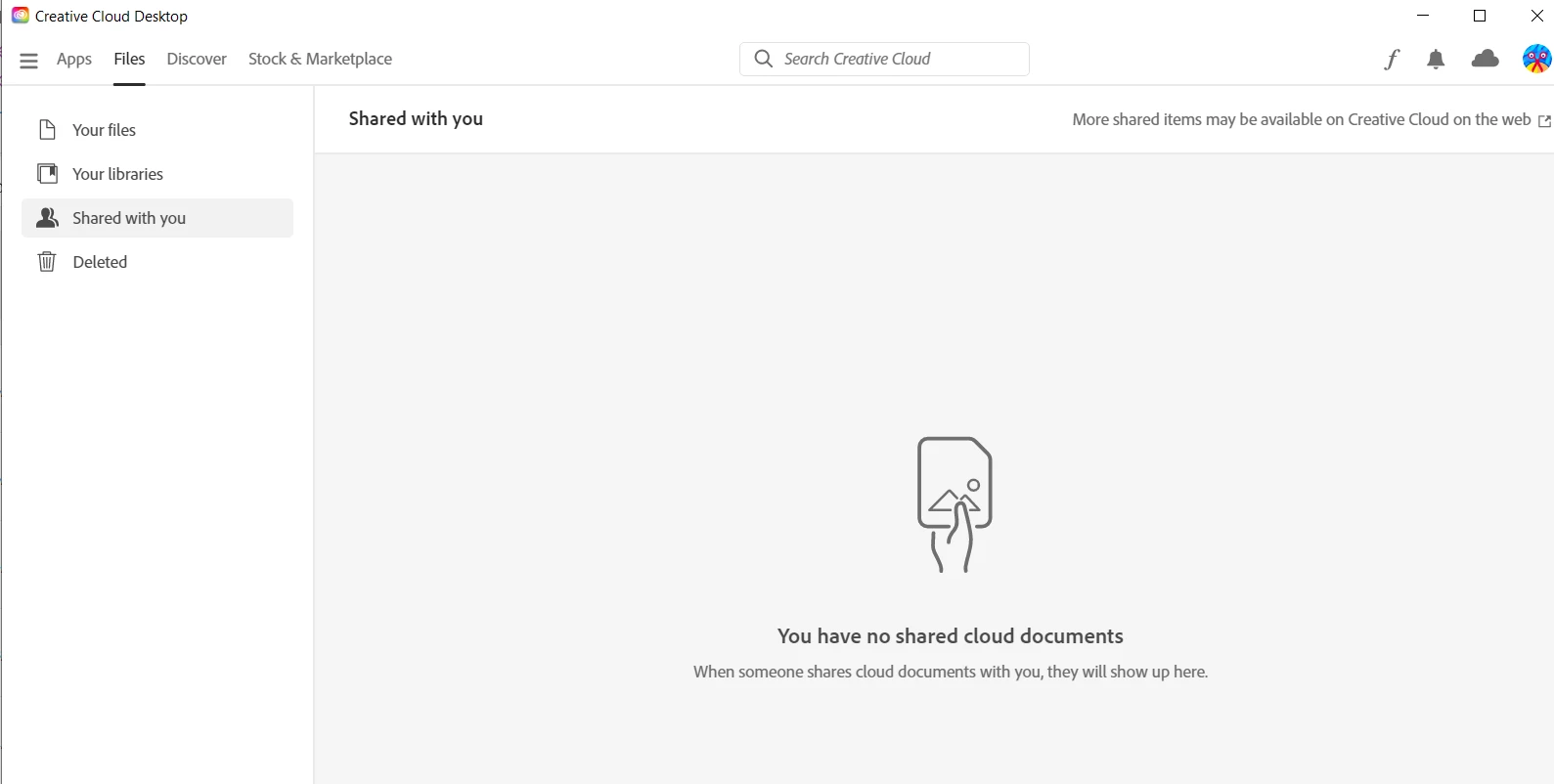Open the user profile avatar
Screen dimensions: 1554x784
1536,59
